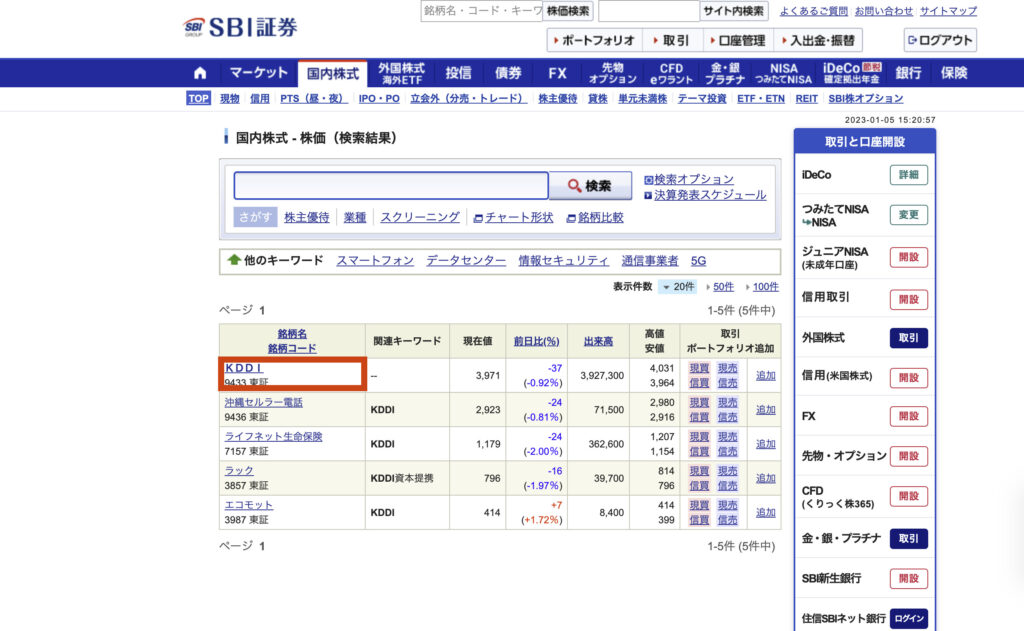Sort by 前日比(%) column
1024x631 pixels.
coord(536,341)
